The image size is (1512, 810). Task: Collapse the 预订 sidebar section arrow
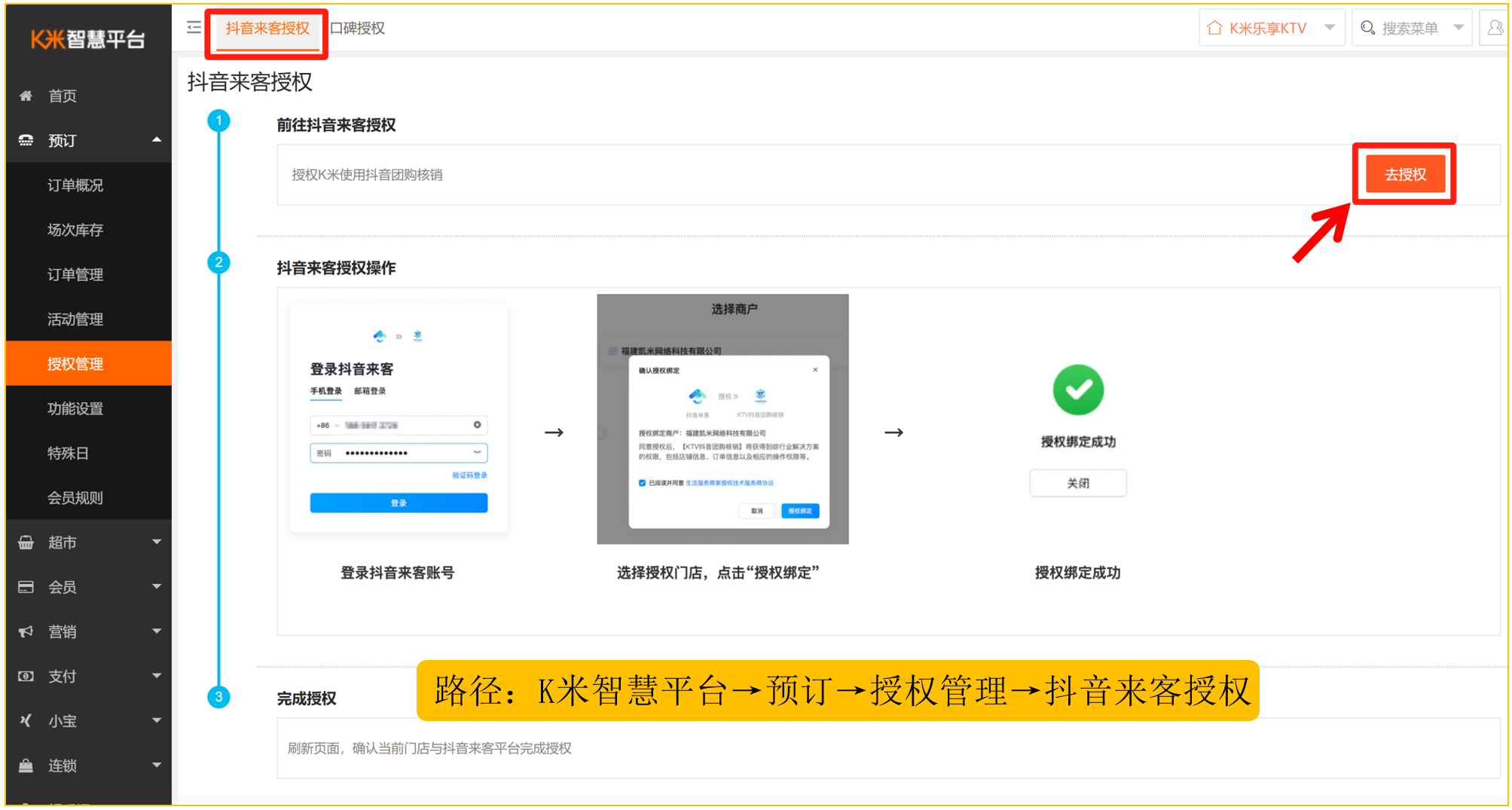coord(157,139)
